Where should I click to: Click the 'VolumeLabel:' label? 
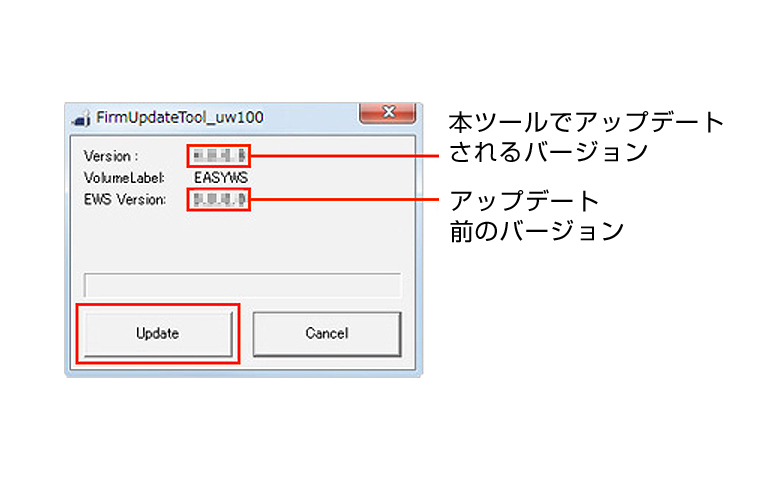(x=124, y=178)
